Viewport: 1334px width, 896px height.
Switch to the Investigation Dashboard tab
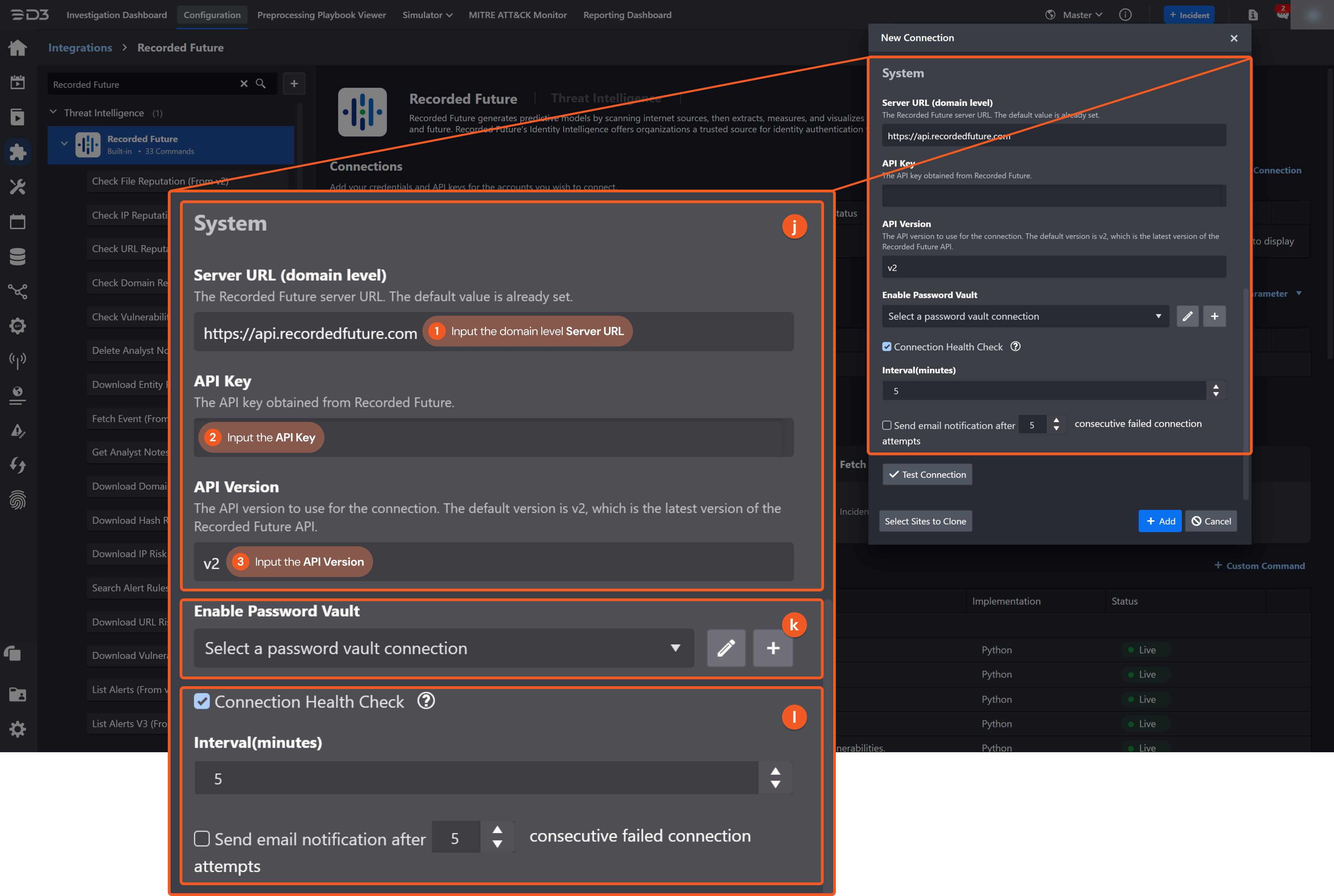(x=117, y=15)
